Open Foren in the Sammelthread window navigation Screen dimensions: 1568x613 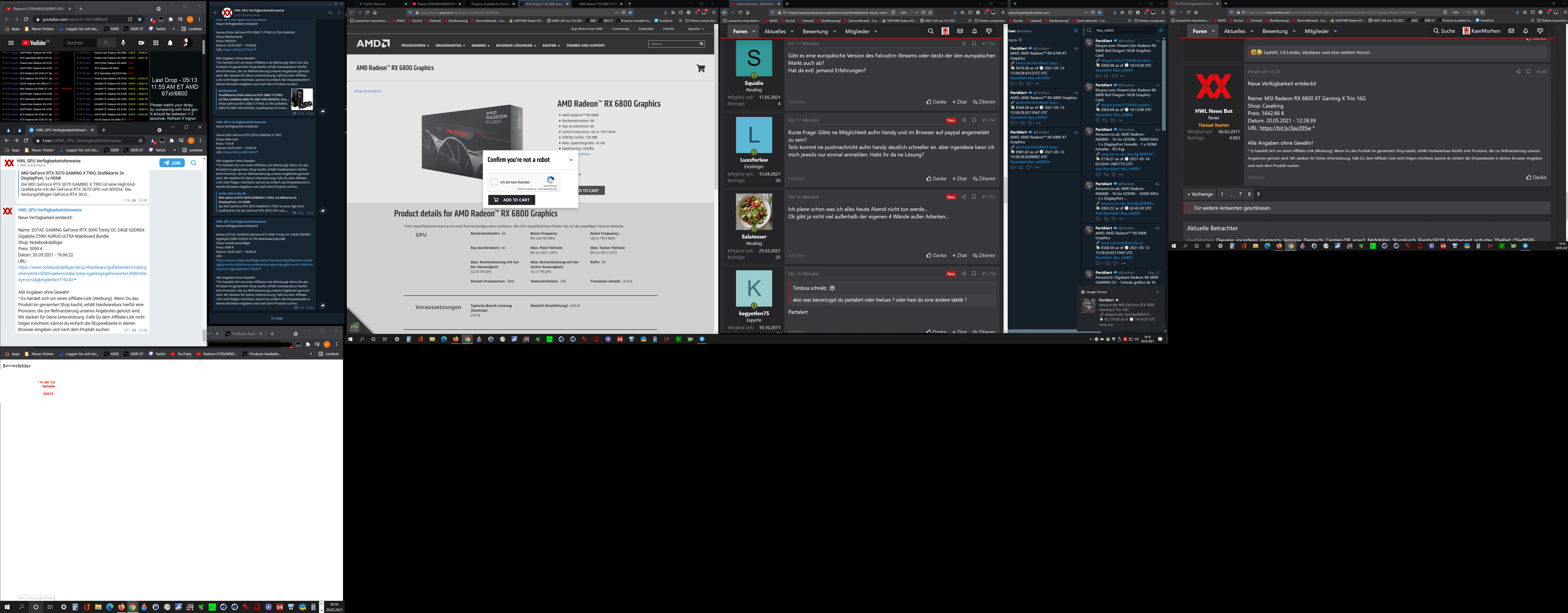[740, 31]
